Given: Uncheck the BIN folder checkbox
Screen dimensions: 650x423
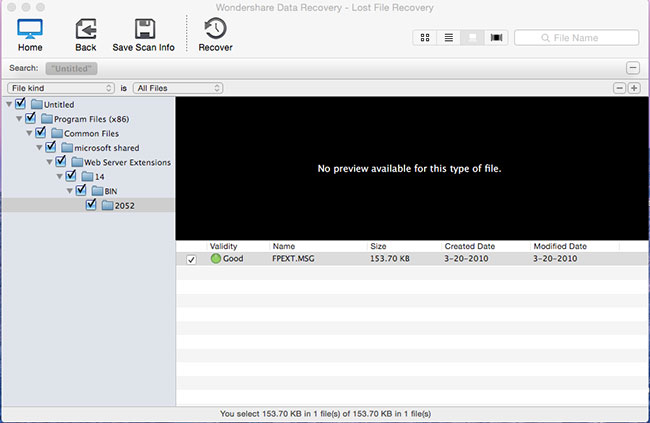Looking at the screenshot, I should [x=81, y=190].
